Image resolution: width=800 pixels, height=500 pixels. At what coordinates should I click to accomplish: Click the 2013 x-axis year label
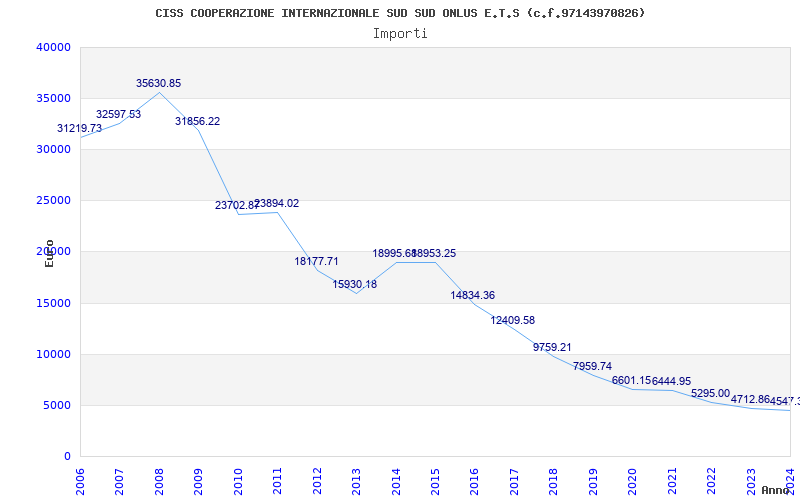(356, 481)
